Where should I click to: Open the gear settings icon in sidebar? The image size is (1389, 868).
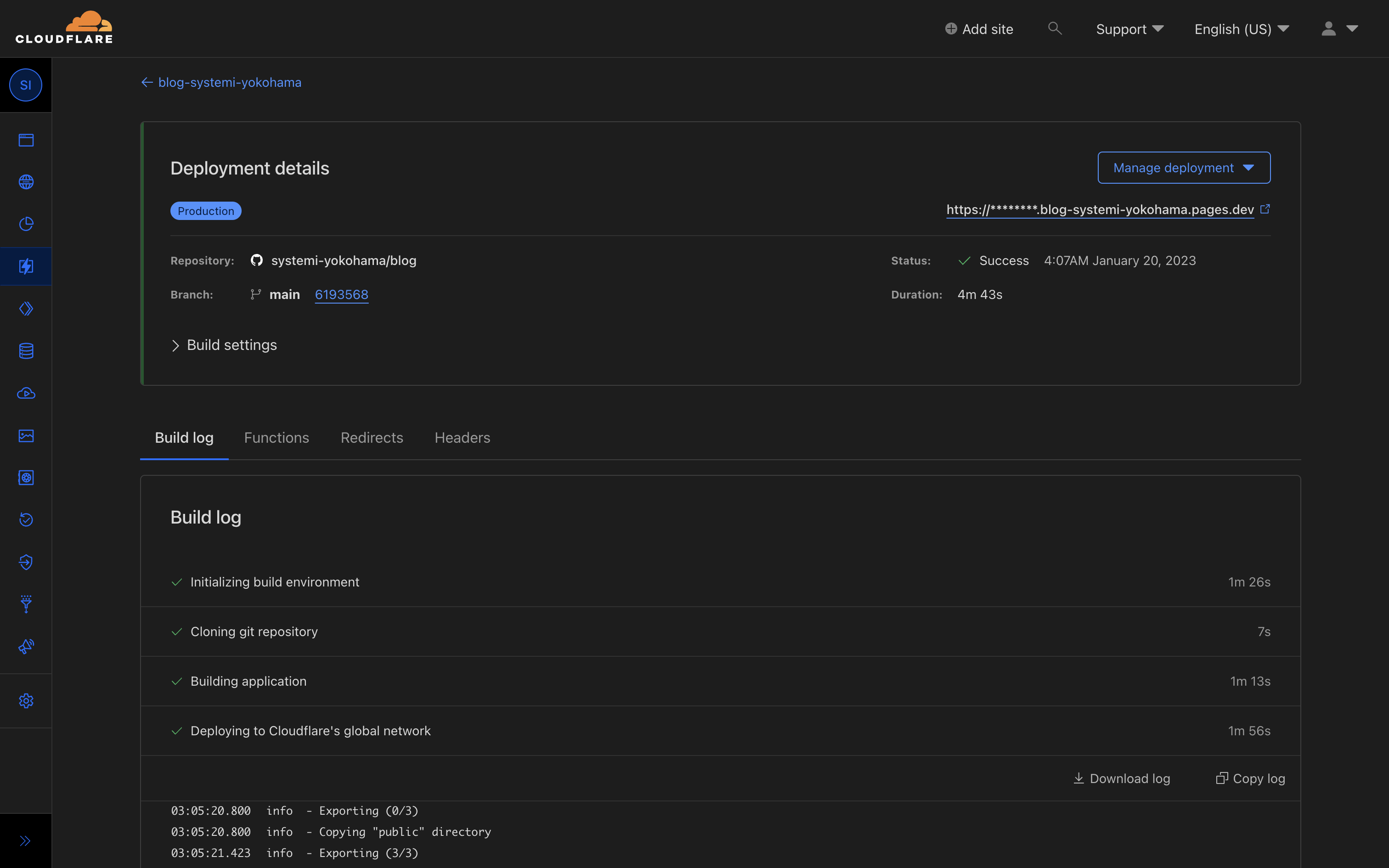coord(26,701)
